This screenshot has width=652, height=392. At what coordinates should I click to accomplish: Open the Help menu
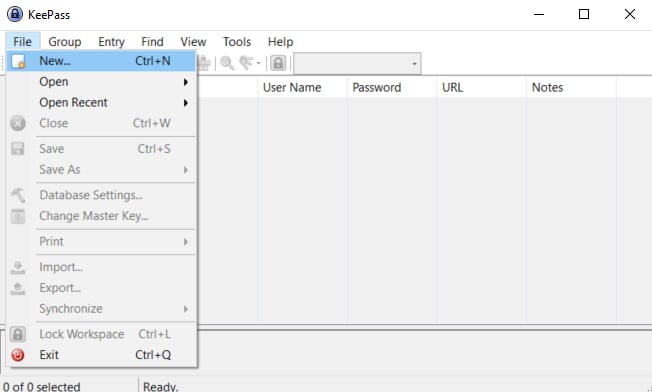point(281,42)
